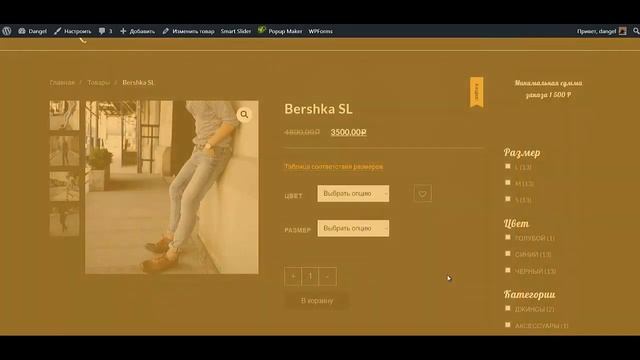This screenshot has height=360, width=640.
Task: Open Smart Slider from admin bar
Action: 236,31
